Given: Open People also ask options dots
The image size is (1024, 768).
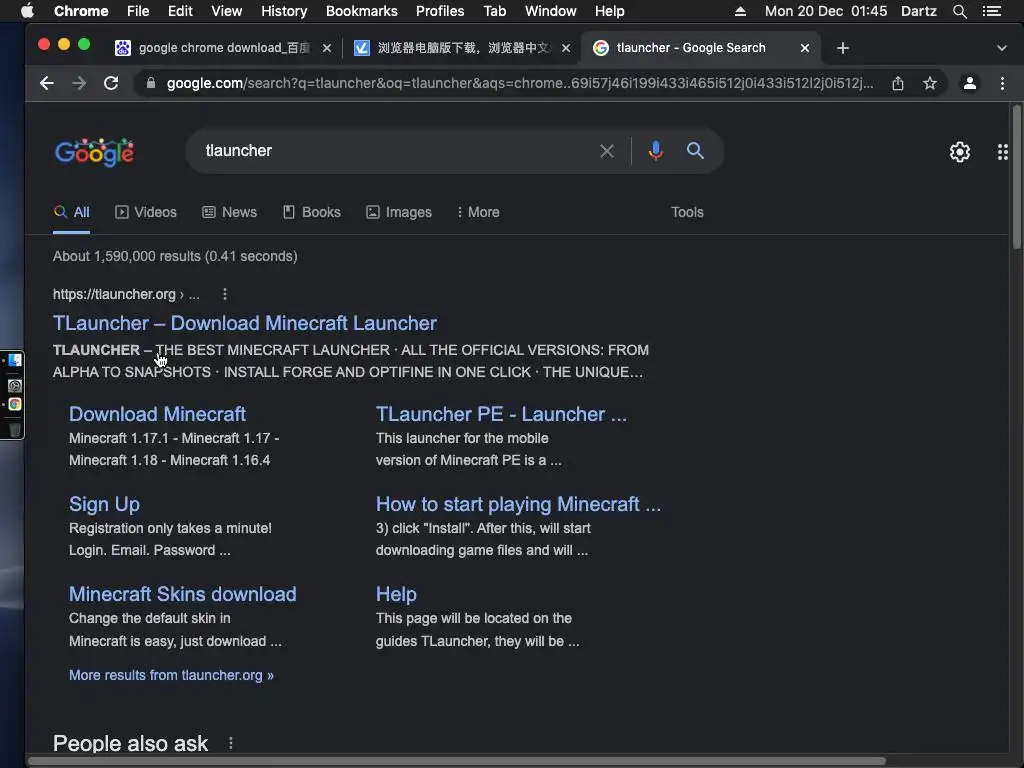Looking at the screenshot, I should 231,743.
